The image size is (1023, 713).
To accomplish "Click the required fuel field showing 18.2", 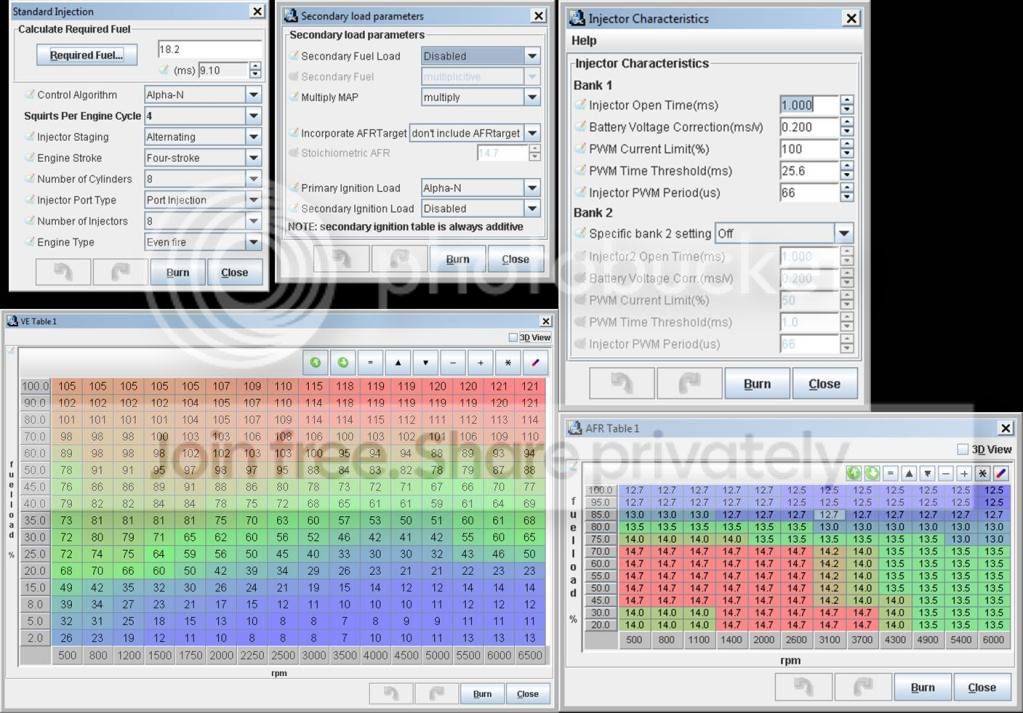I will (x=209, y=49).
